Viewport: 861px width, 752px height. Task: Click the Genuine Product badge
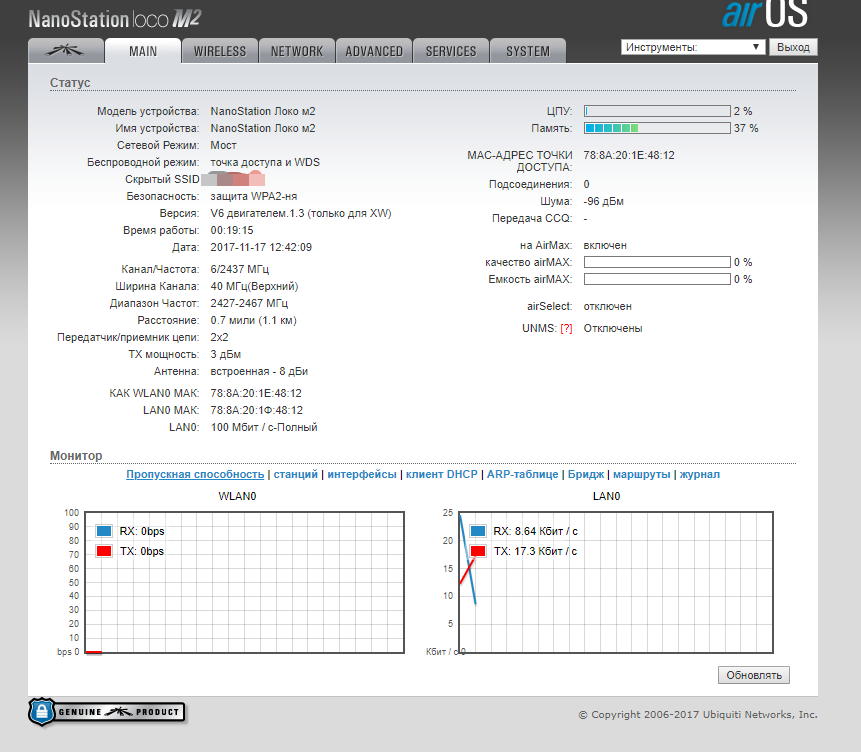pos(107,712)
